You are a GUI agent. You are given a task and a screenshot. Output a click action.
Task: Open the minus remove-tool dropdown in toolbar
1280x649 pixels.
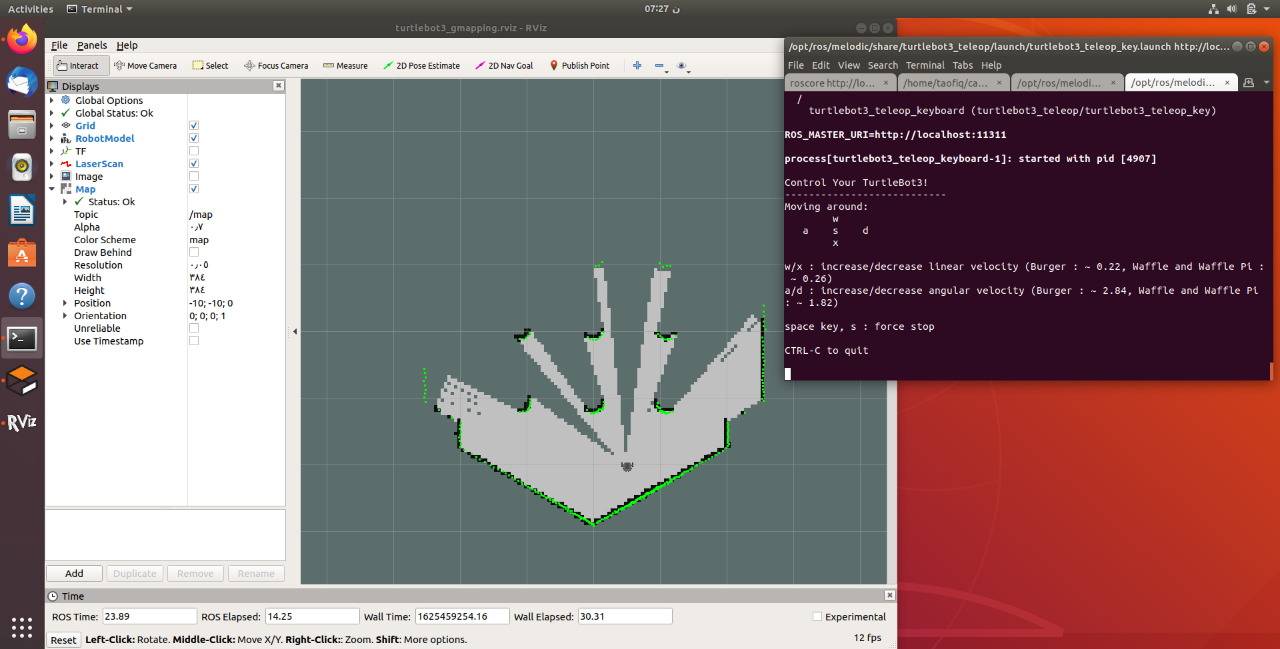pyautogui.click(x=662, y=66)
